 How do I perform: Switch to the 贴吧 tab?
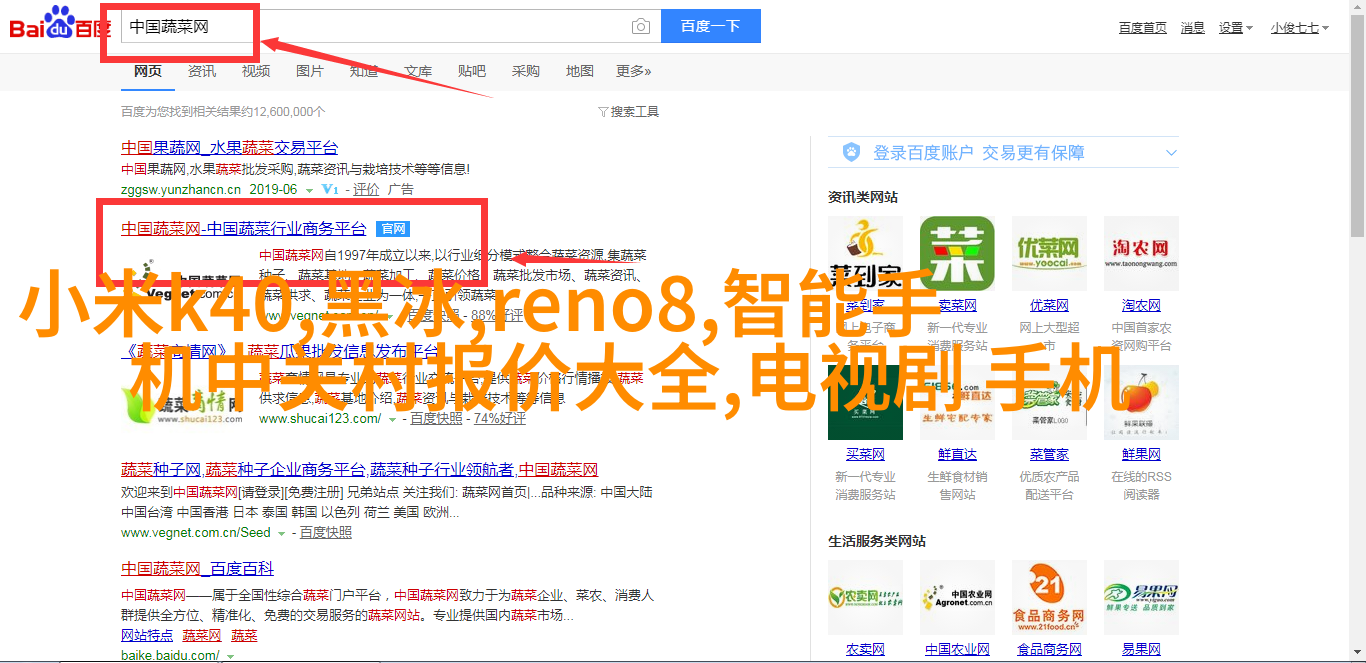pyautogui.click(x=472, y=71)
